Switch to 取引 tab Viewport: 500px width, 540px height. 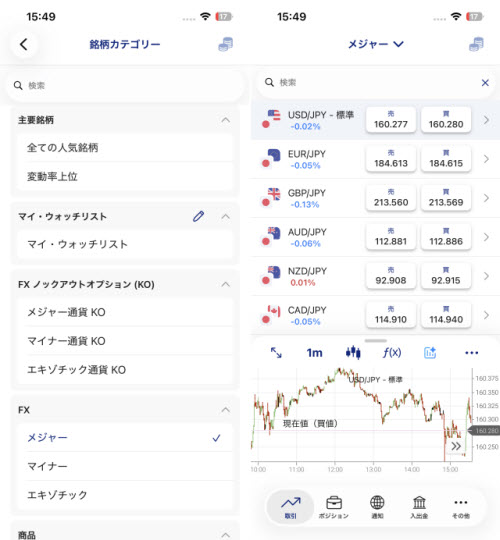click(291, 507)
